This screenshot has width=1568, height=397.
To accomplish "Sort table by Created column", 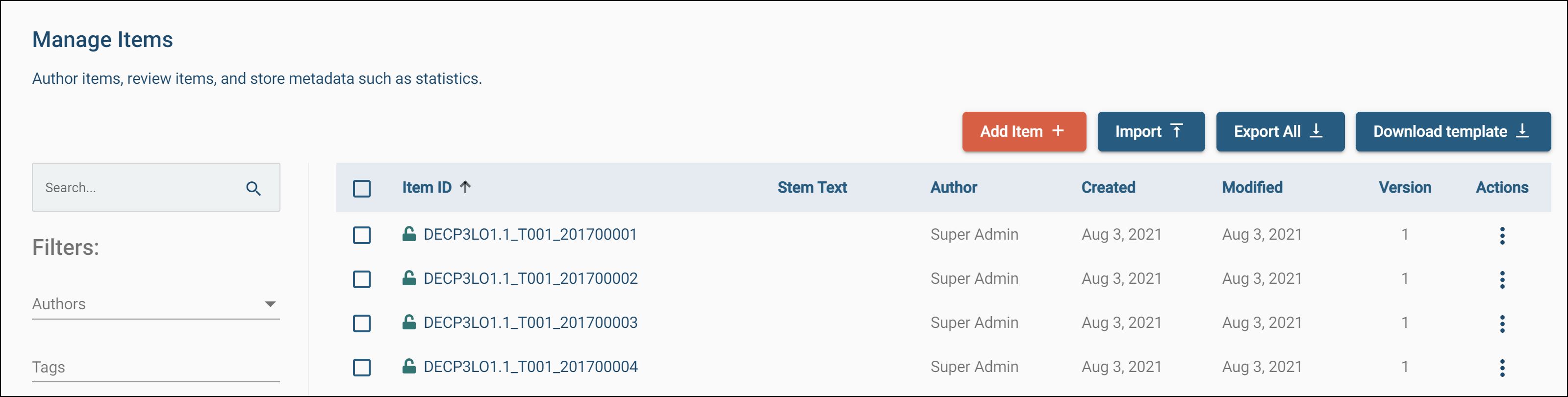I will pos(1108,188).
